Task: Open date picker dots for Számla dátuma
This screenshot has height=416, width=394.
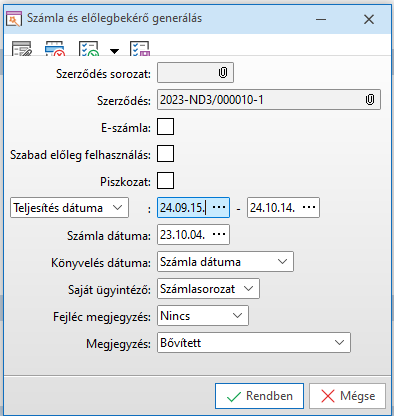Action: click(219, 234)
